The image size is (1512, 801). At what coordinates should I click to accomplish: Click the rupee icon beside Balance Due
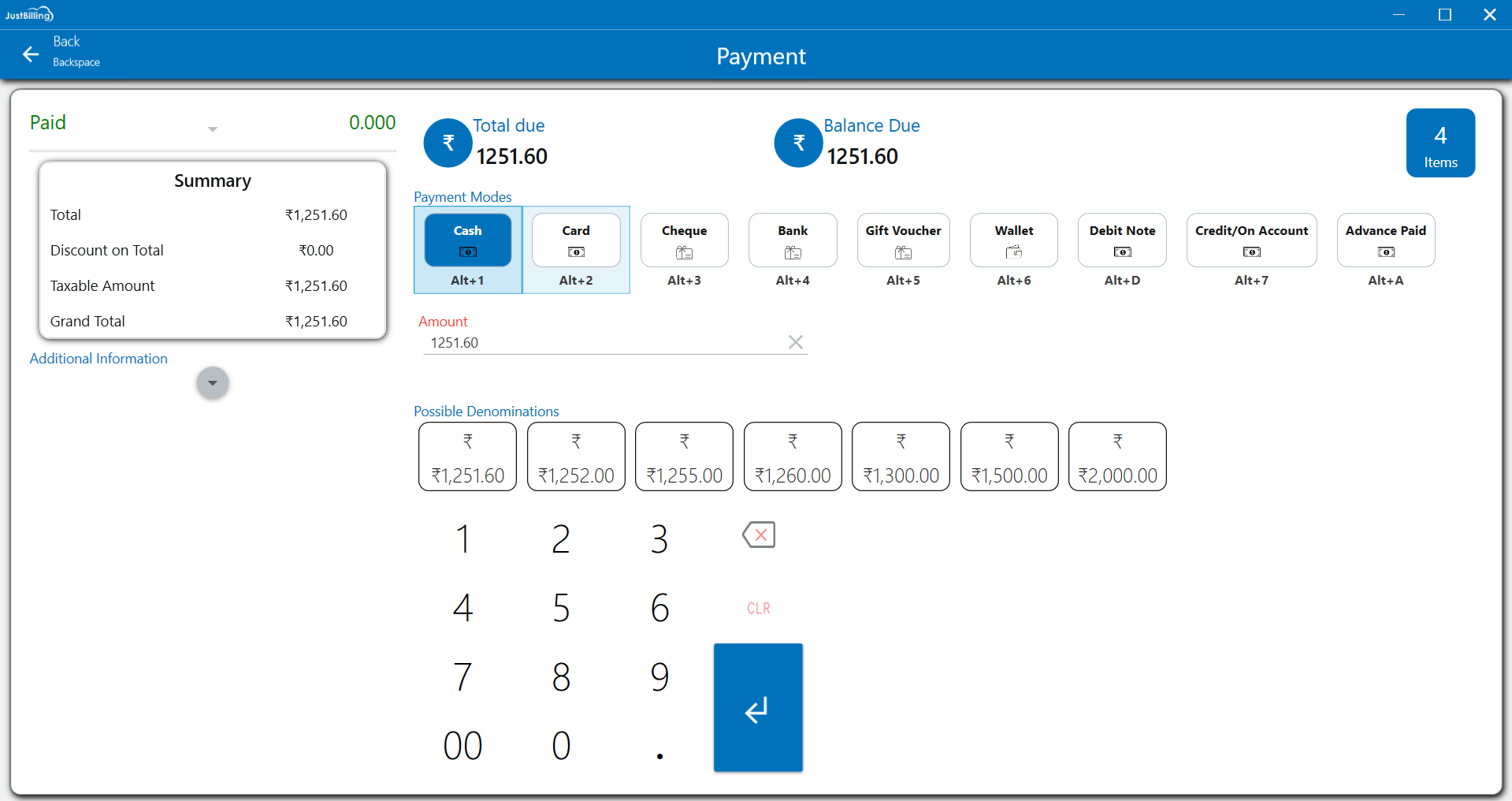coord(798,143)
